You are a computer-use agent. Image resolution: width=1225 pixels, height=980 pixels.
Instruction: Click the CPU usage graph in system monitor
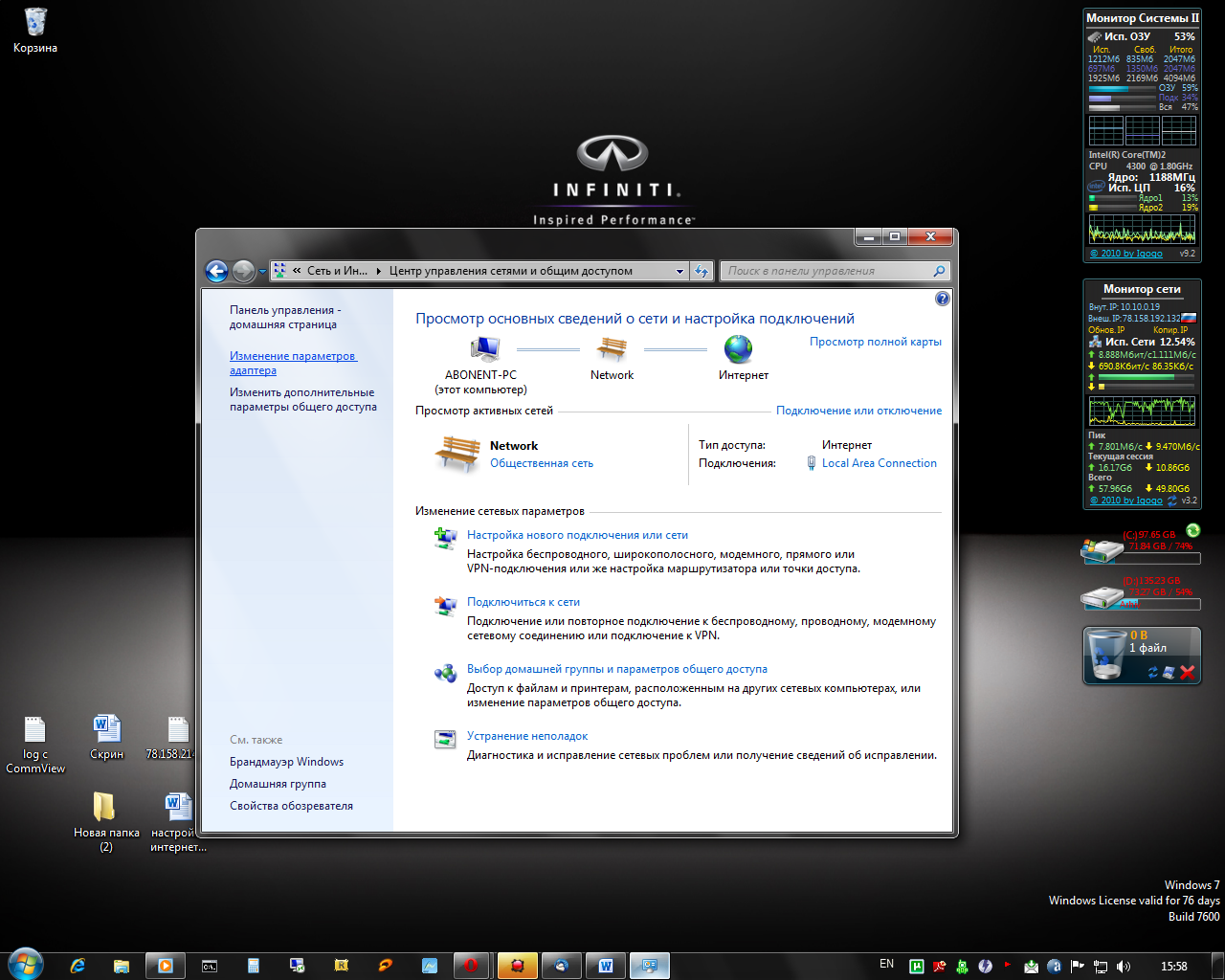pos(1142,229)
